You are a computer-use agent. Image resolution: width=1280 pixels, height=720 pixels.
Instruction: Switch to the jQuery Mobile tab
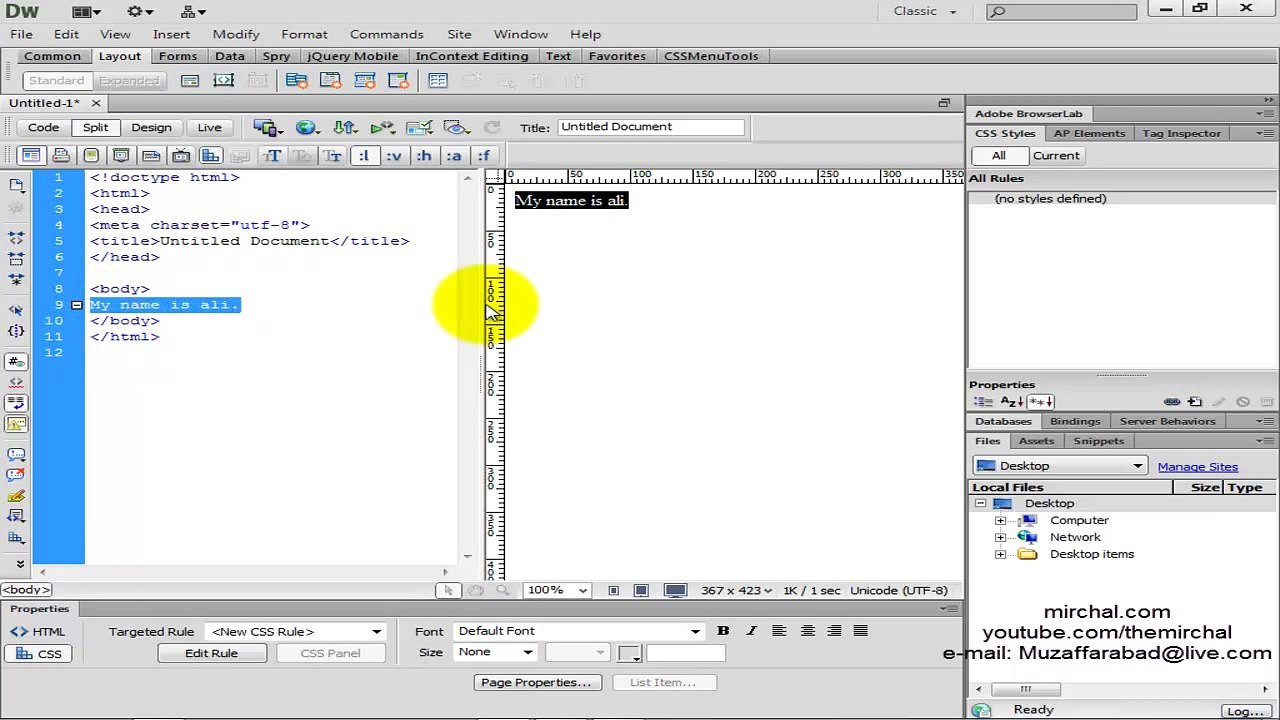[352, 56]
